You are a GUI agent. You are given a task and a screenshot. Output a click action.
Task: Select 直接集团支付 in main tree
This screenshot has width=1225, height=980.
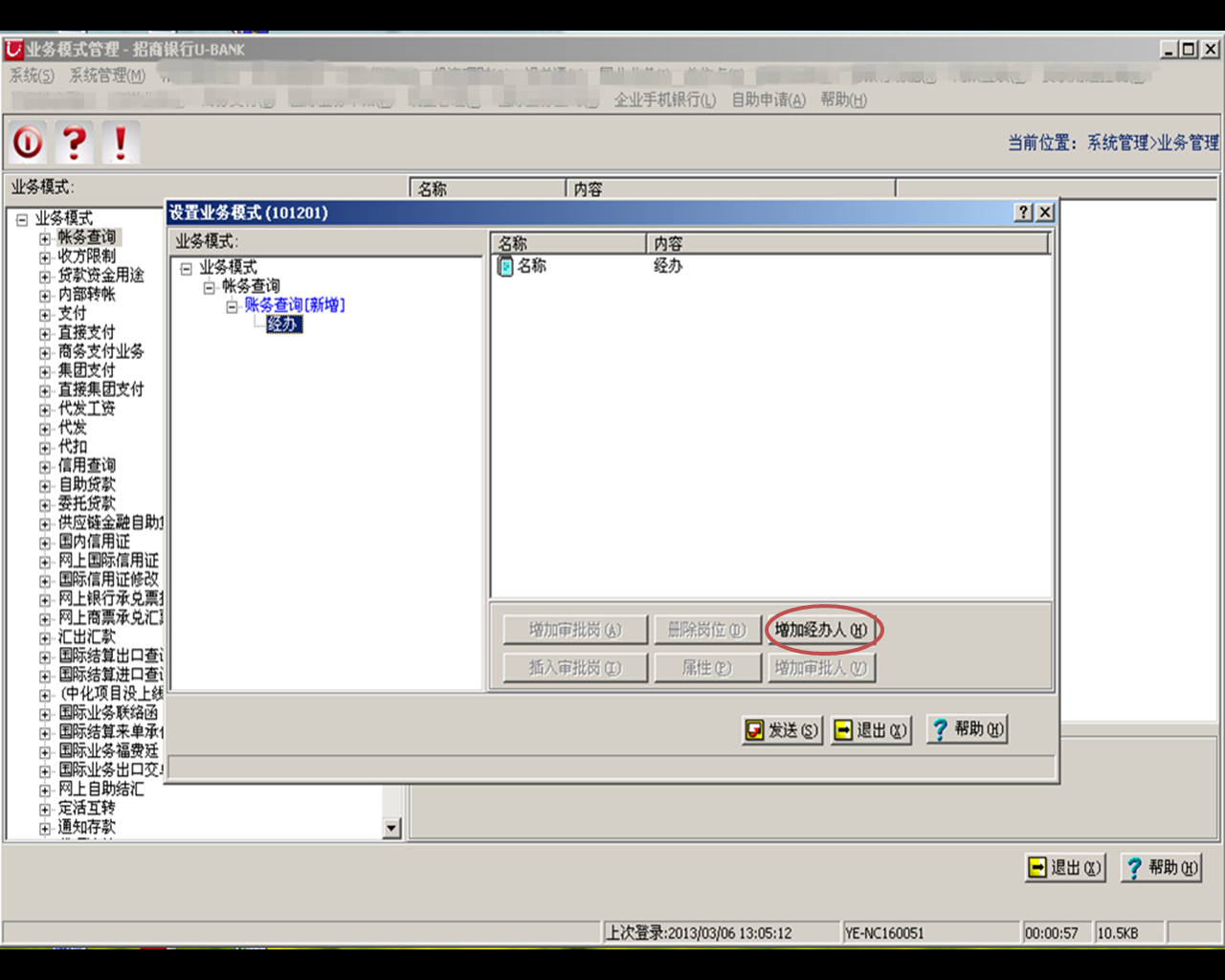[x=101, y=390]
